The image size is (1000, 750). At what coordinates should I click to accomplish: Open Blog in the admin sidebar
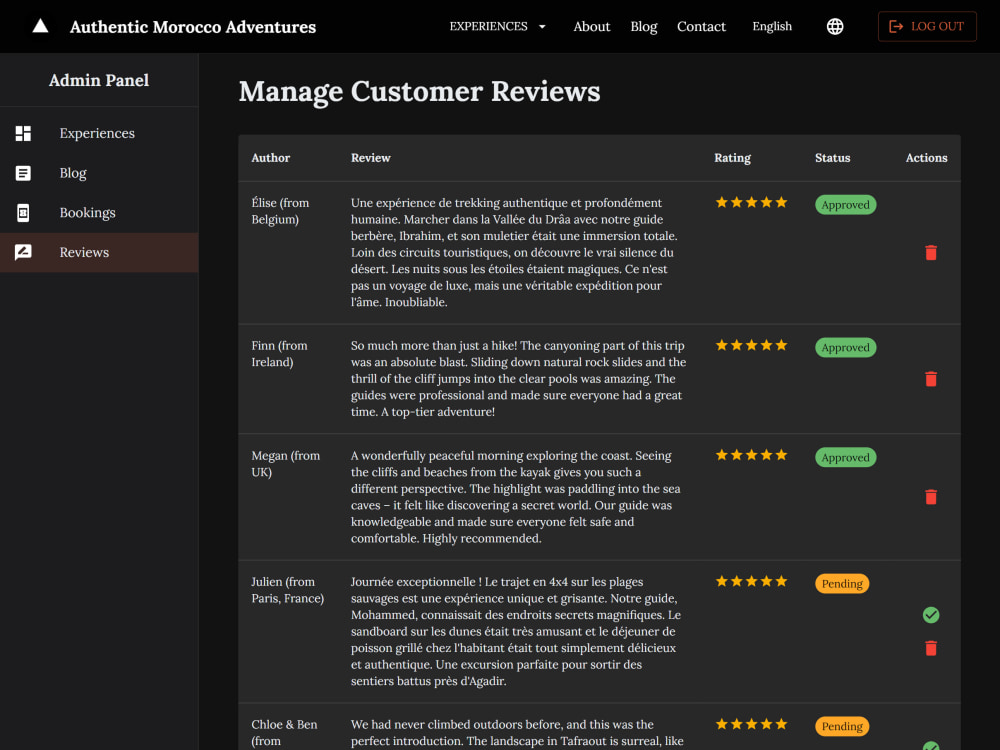(99, 173)
